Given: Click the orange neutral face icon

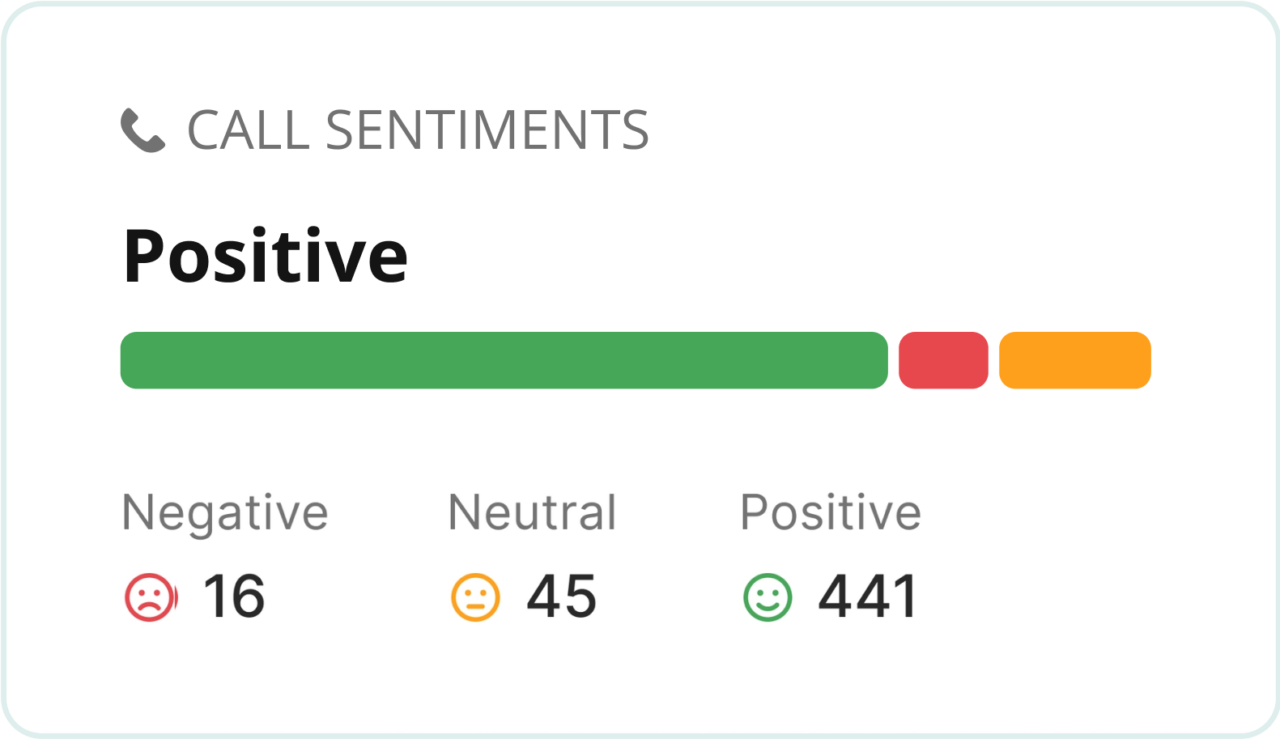Looking at the screenshot, I should (x=475, y=597).
